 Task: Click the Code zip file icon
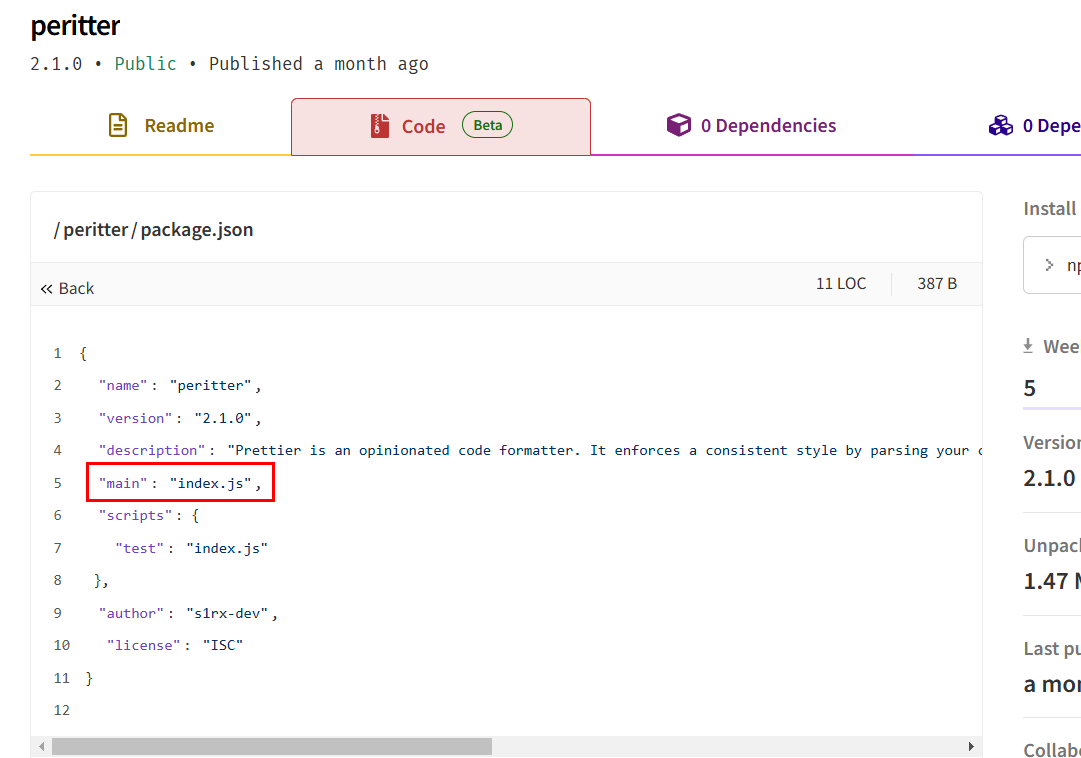pyautogui.click(x=380, y=126)
